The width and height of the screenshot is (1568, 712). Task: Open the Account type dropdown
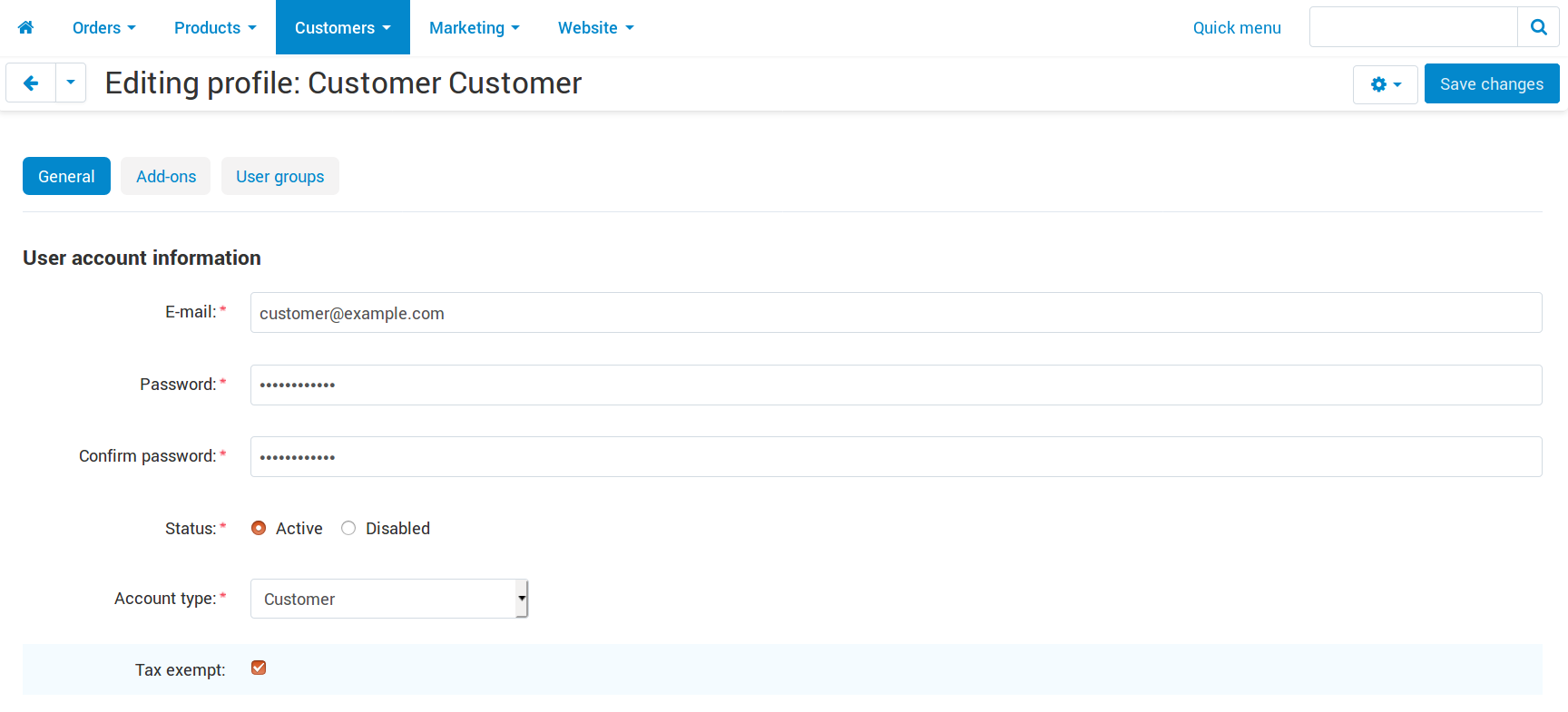coord(389,599)
